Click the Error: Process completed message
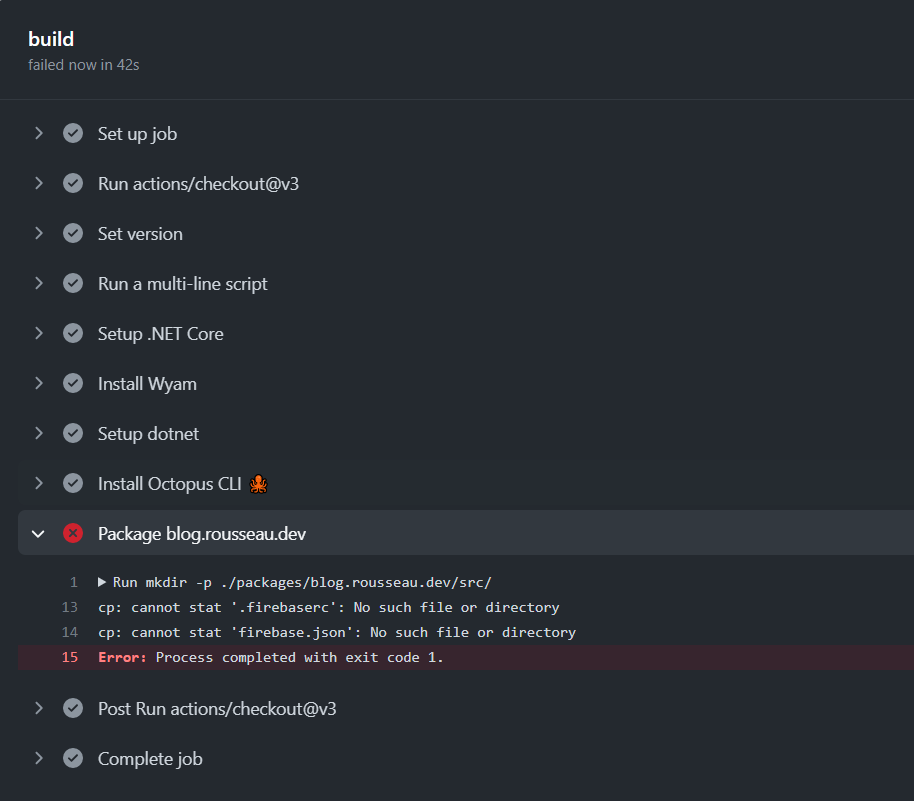 point(270,657)
